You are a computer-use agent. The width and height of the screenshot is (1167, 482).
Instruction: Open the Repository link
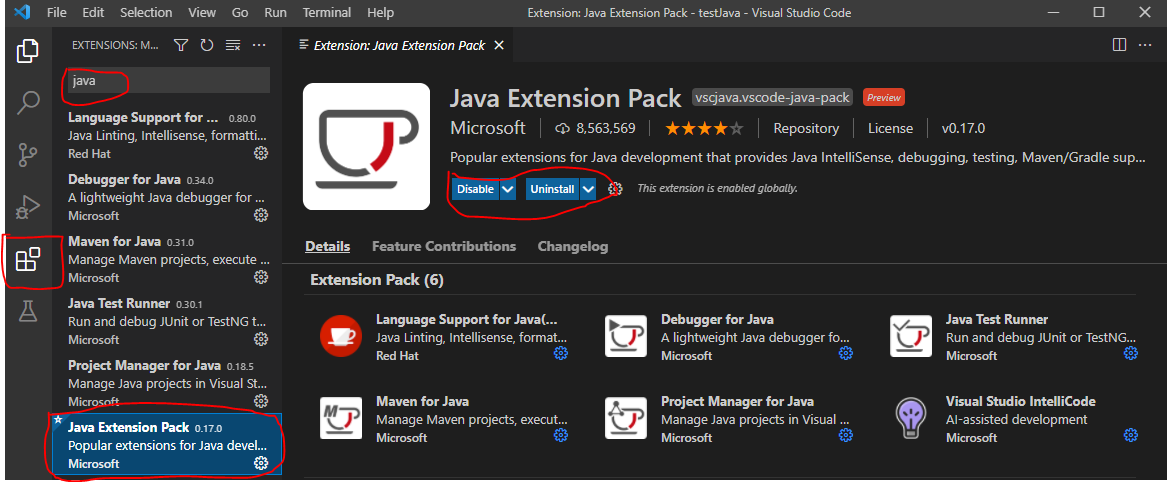(x=806, y=128)
